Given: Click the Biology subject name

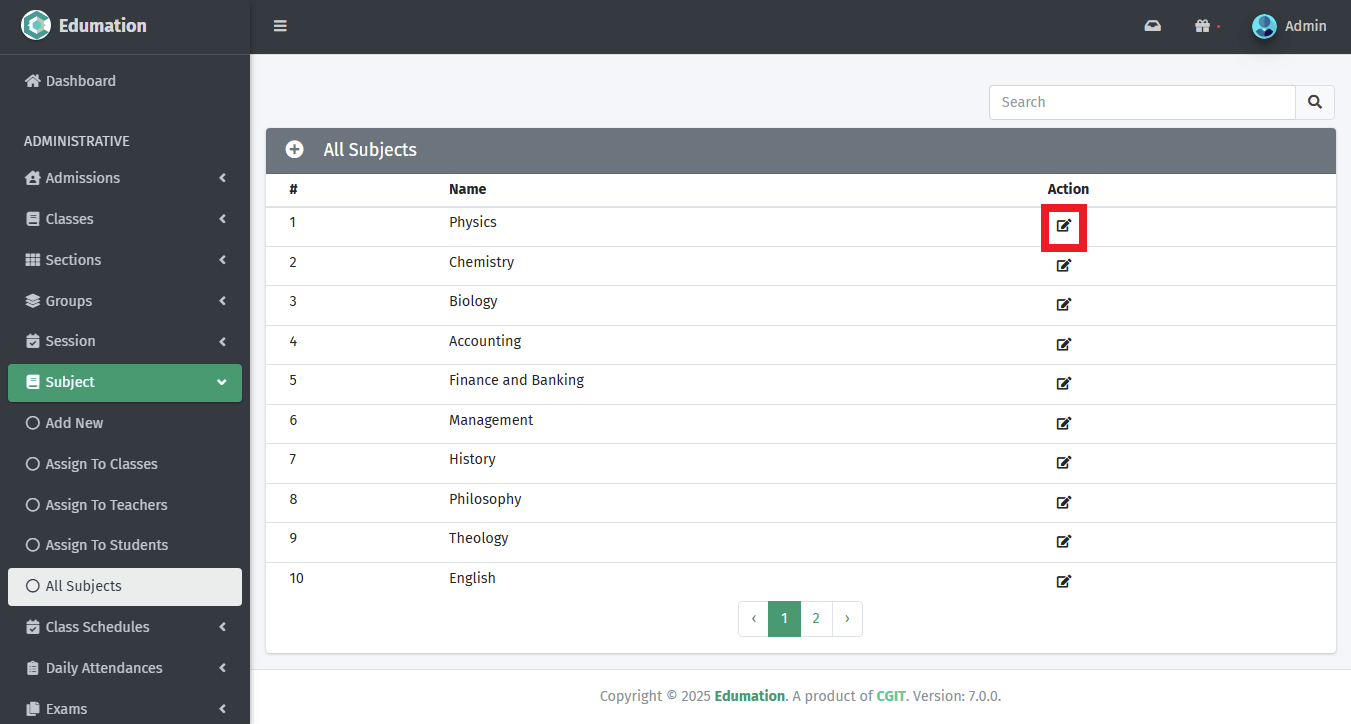Looking at the screenshot, I should pyautogui.click(x=473, y=301).
